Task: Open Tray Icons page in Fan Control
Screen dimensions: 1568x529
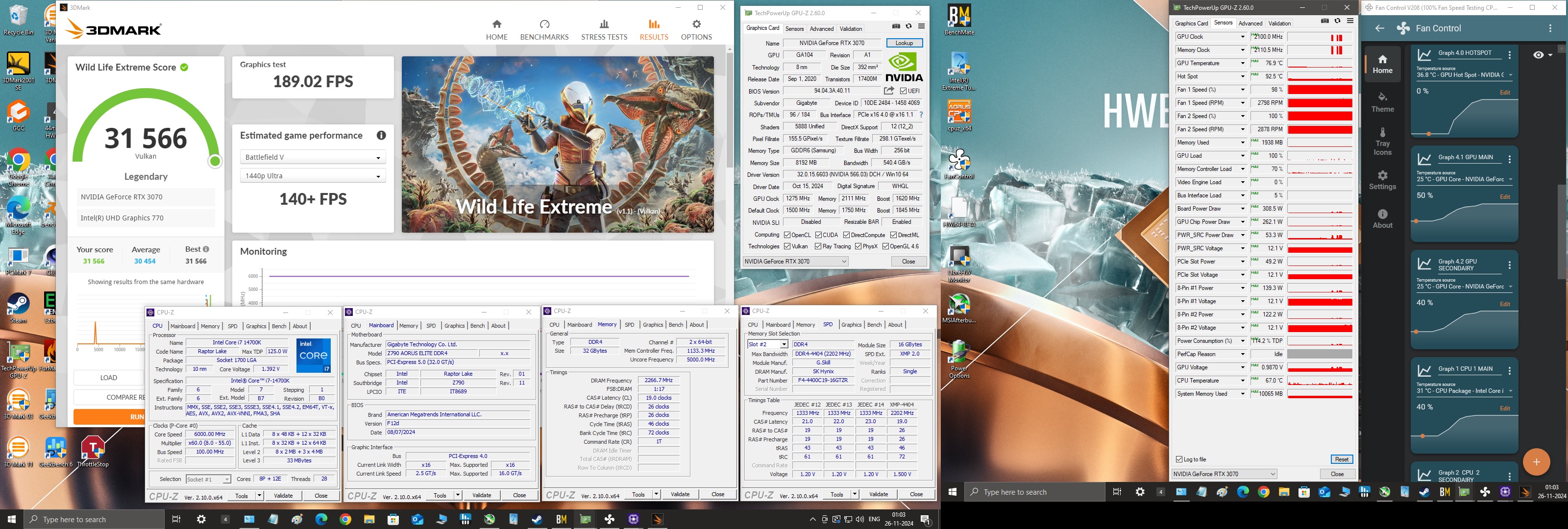Action: tap(1382, 141)
